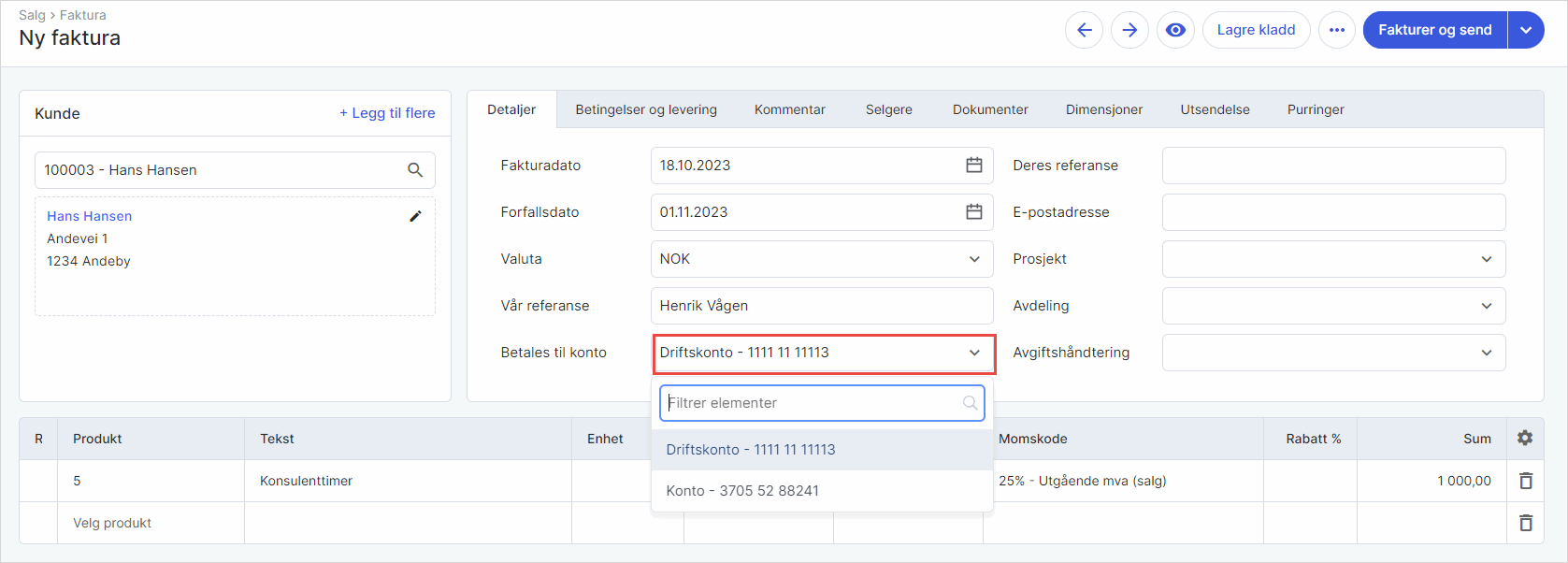Switch to Betingelser og levering tab
This screenshot has width=1568, height=563.
point(646,109)
